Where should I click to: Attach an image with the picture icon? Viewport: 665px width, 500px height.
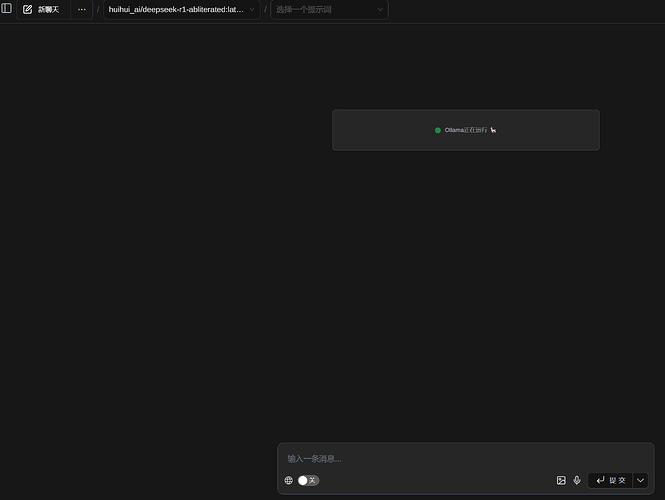click(561, 480)
